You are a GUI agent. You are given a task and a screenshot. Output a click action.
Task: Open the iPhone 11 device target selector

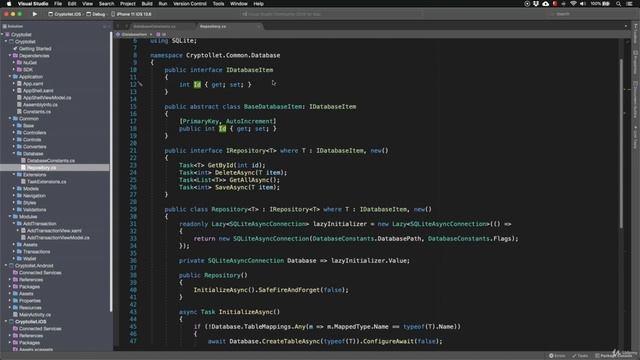click(131, 14)
